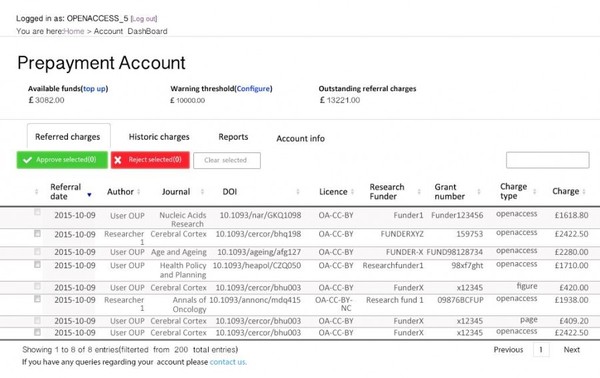Tick checkbox for Nucleic Acids Research row
The height and width of the screenshot is (378, 600).
pos(37,212)
